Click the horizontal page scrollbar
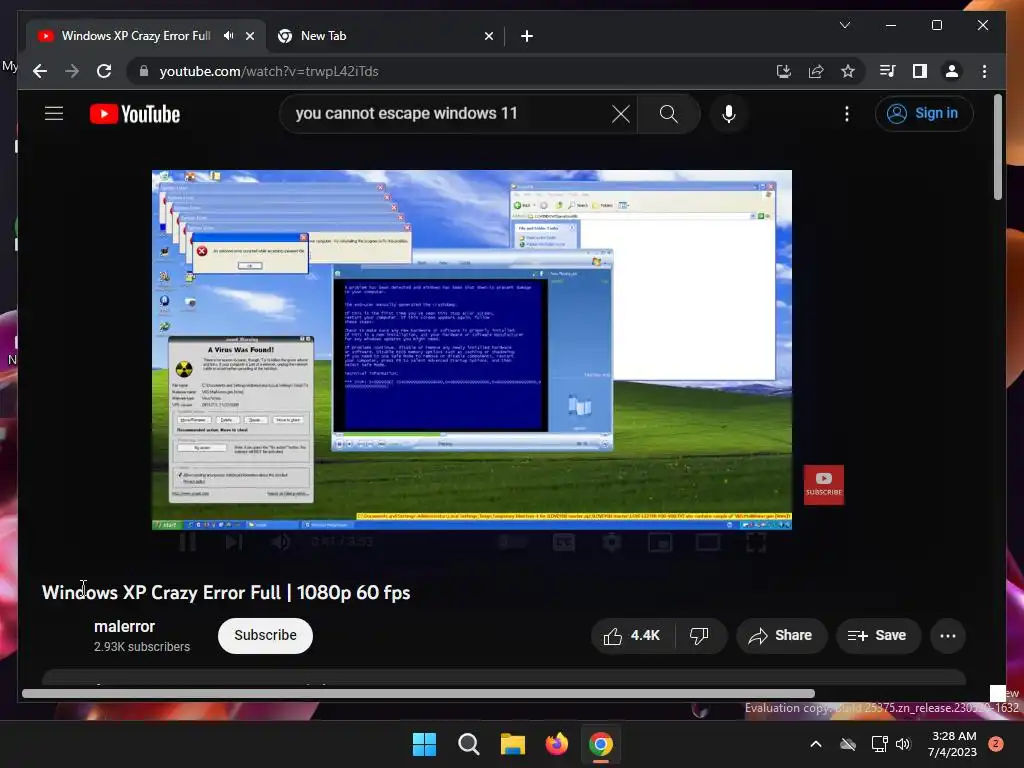The height and width of the screenshot is (768, 1024). [x=418, y=694]
